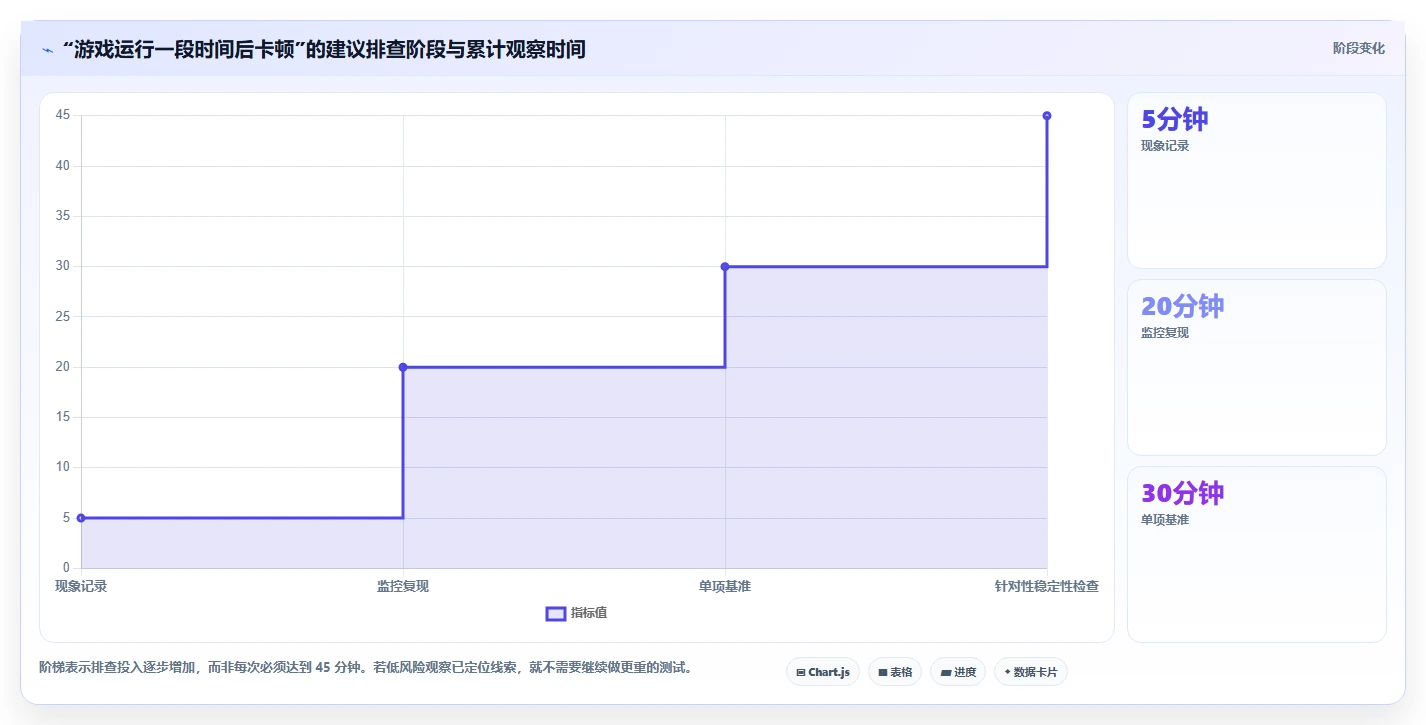
Task: Click the 指标值 legend label
Action: coord(589,613)
